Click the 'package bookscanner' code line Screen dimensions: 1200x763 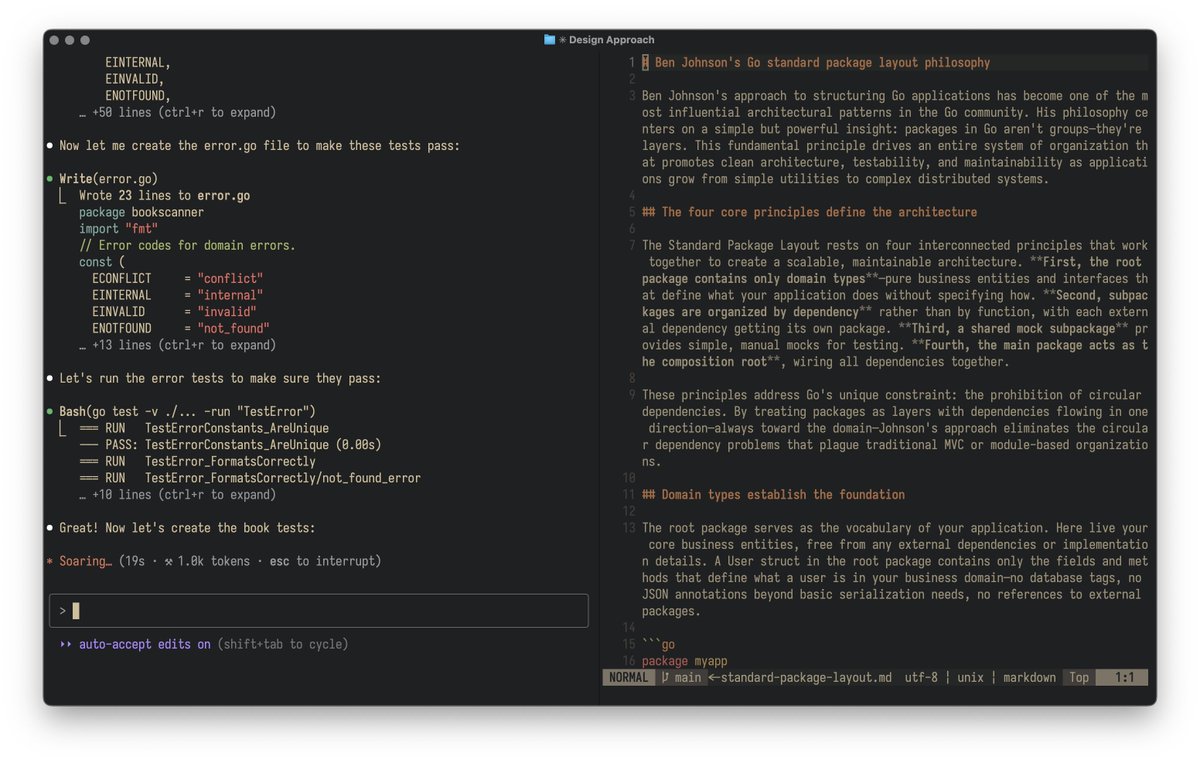click(141, 212)
